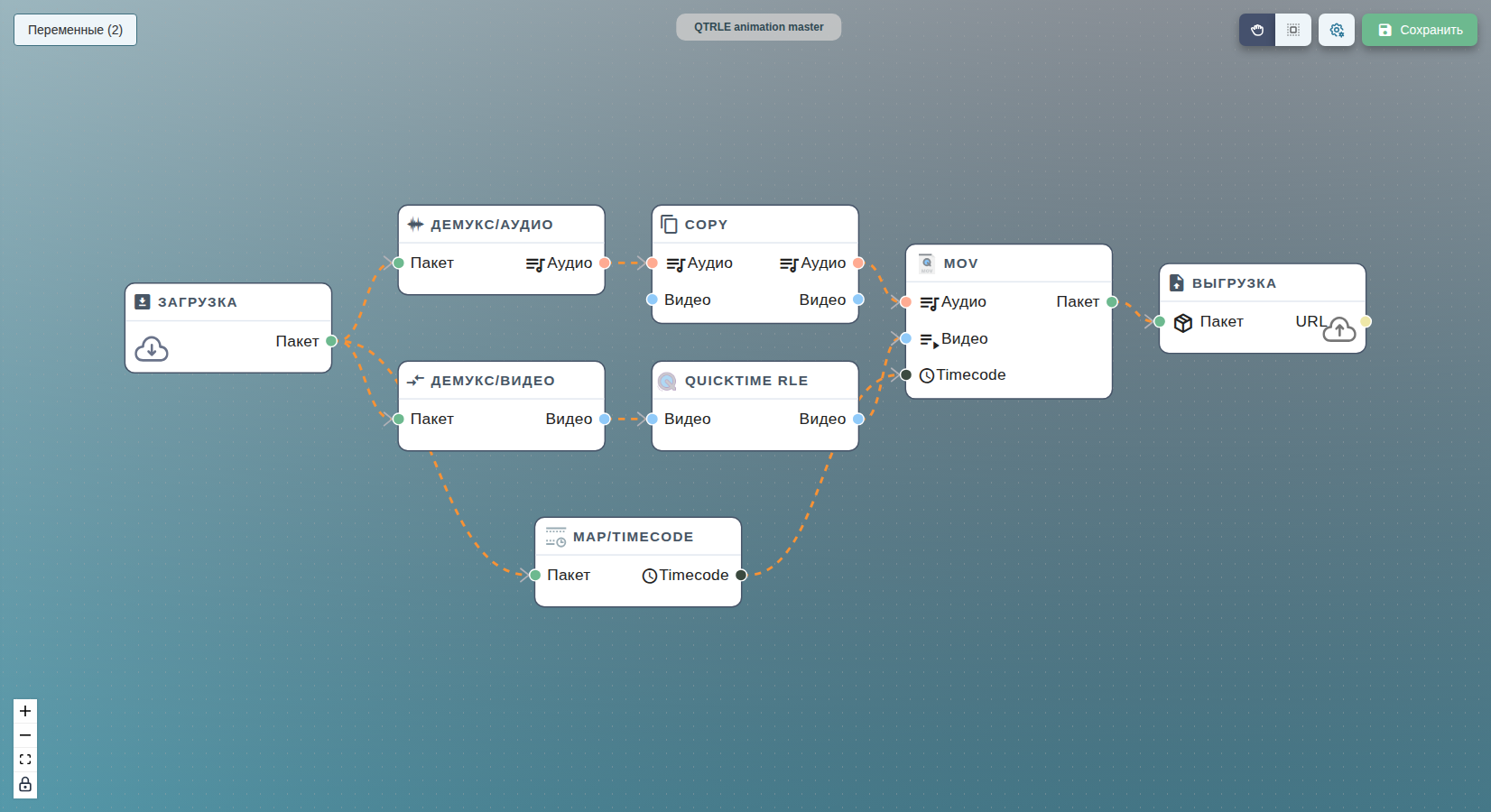This screenshot has width=1491, height=812.
Task: Click the MOV file icon
Action: tap(927, 263)
